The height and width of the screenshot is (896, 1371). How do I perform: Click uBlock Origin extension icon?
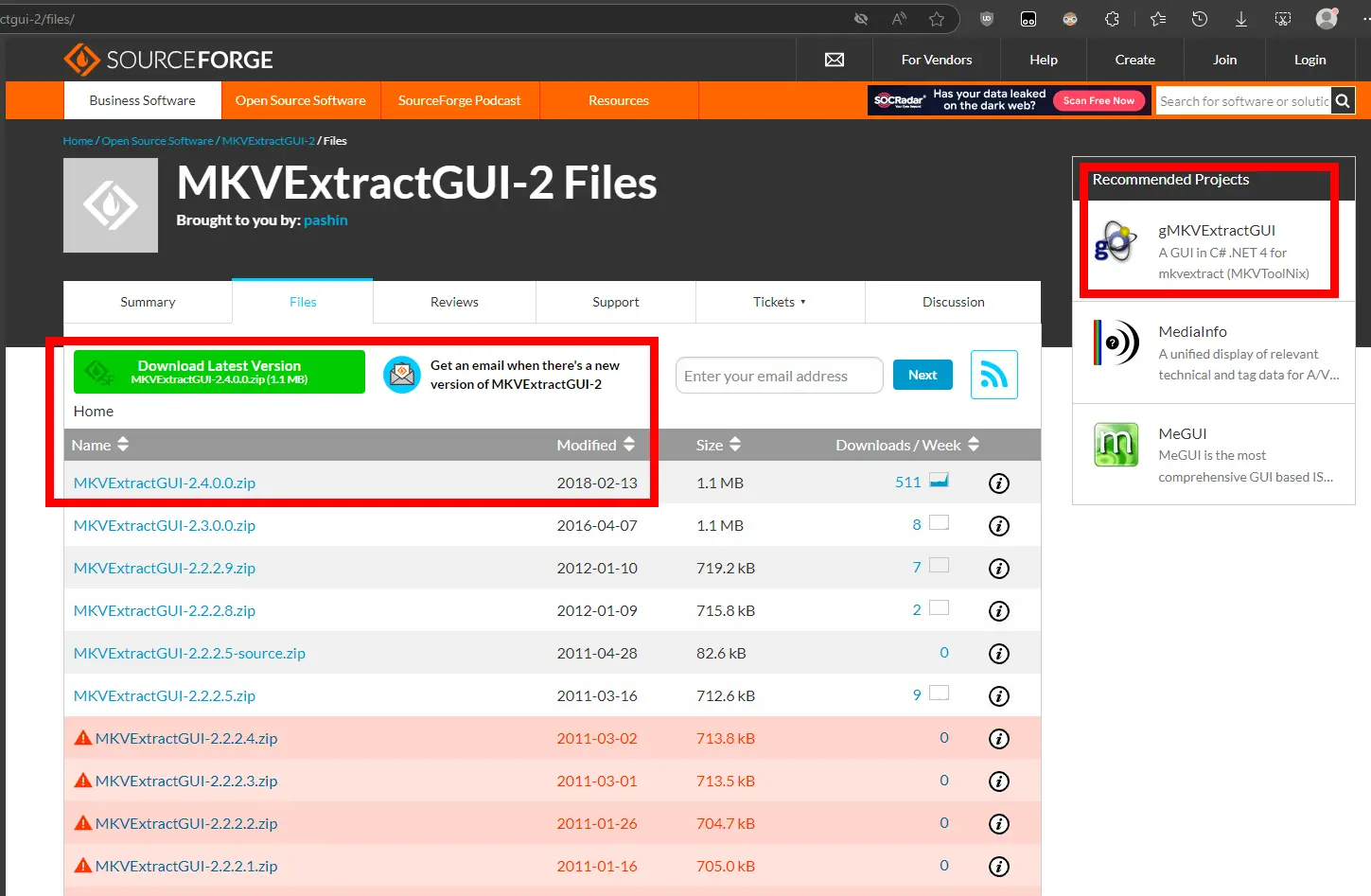987,19
